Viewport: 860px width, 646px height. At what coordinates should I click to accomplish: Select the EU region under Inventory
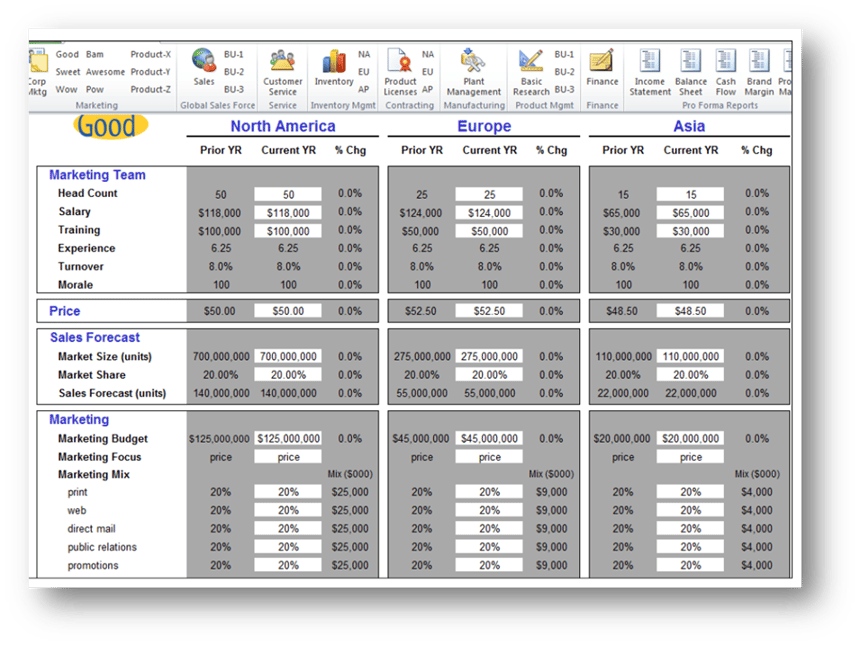point(365,71)
